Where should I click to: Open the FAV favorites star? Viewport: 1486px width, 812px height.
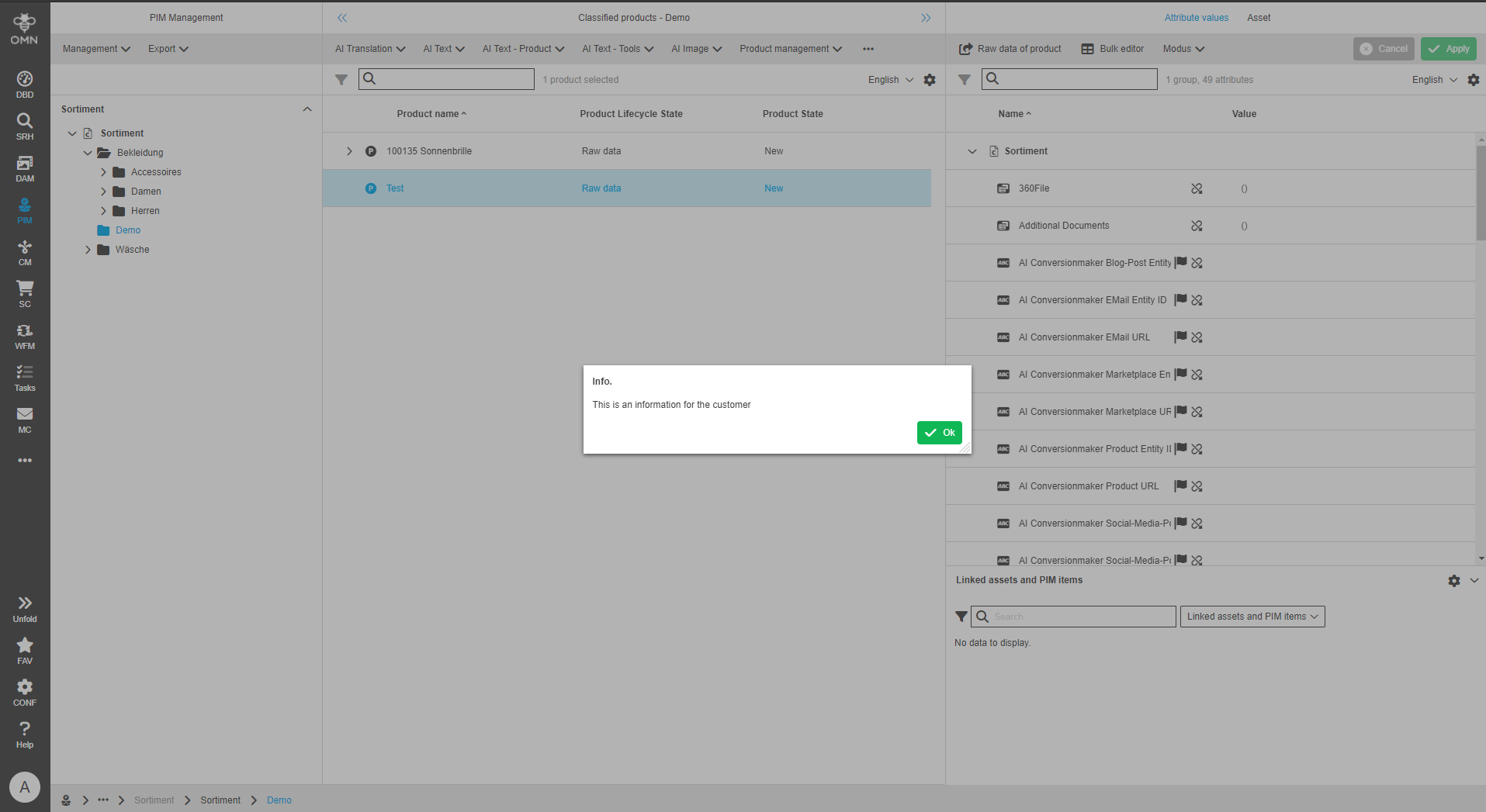(x=25, y=650)
